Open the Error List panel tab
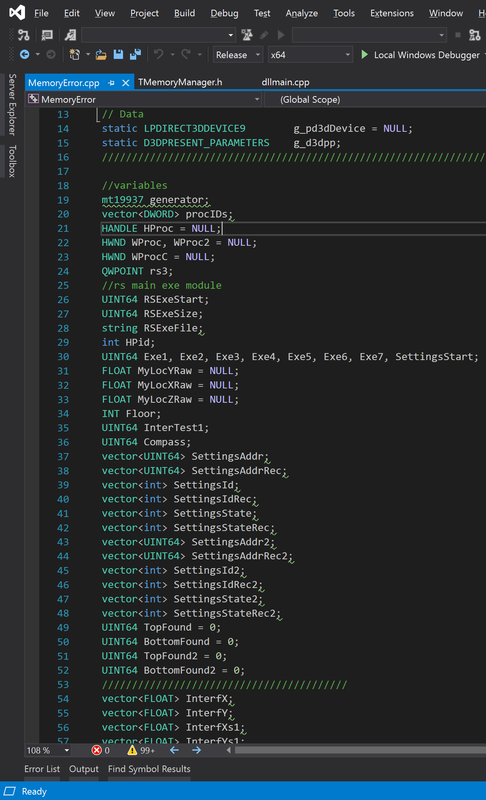This screenshot has width=486, height=800. point(42,769)
